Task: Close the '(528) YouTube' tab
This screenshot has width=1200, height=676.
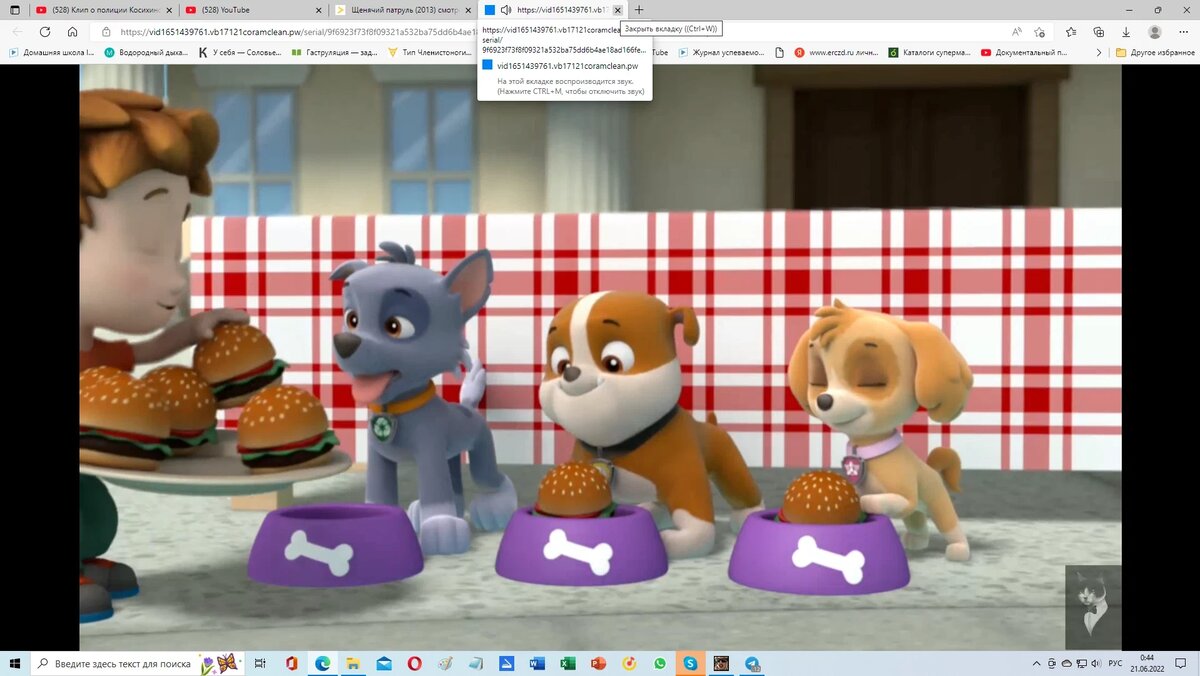Action: point(318,10)
